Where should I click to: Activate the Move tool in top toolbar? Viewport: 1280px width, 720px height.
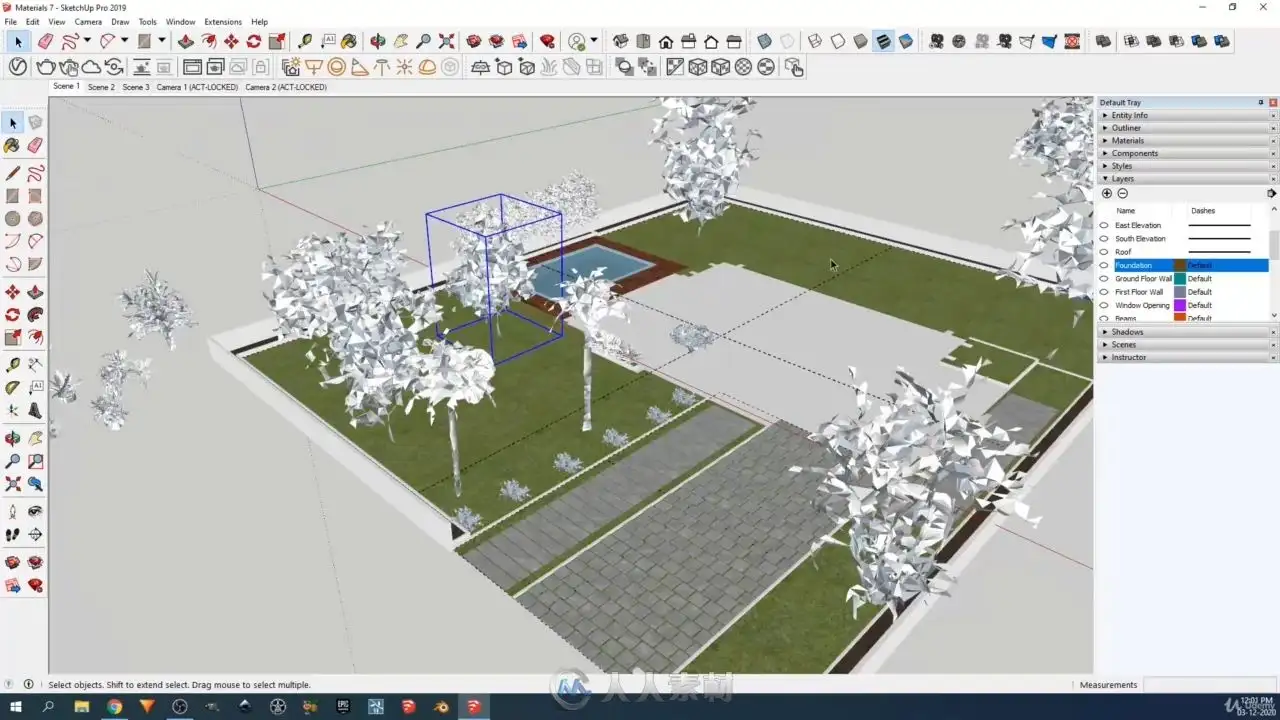(x=231, y=41)
